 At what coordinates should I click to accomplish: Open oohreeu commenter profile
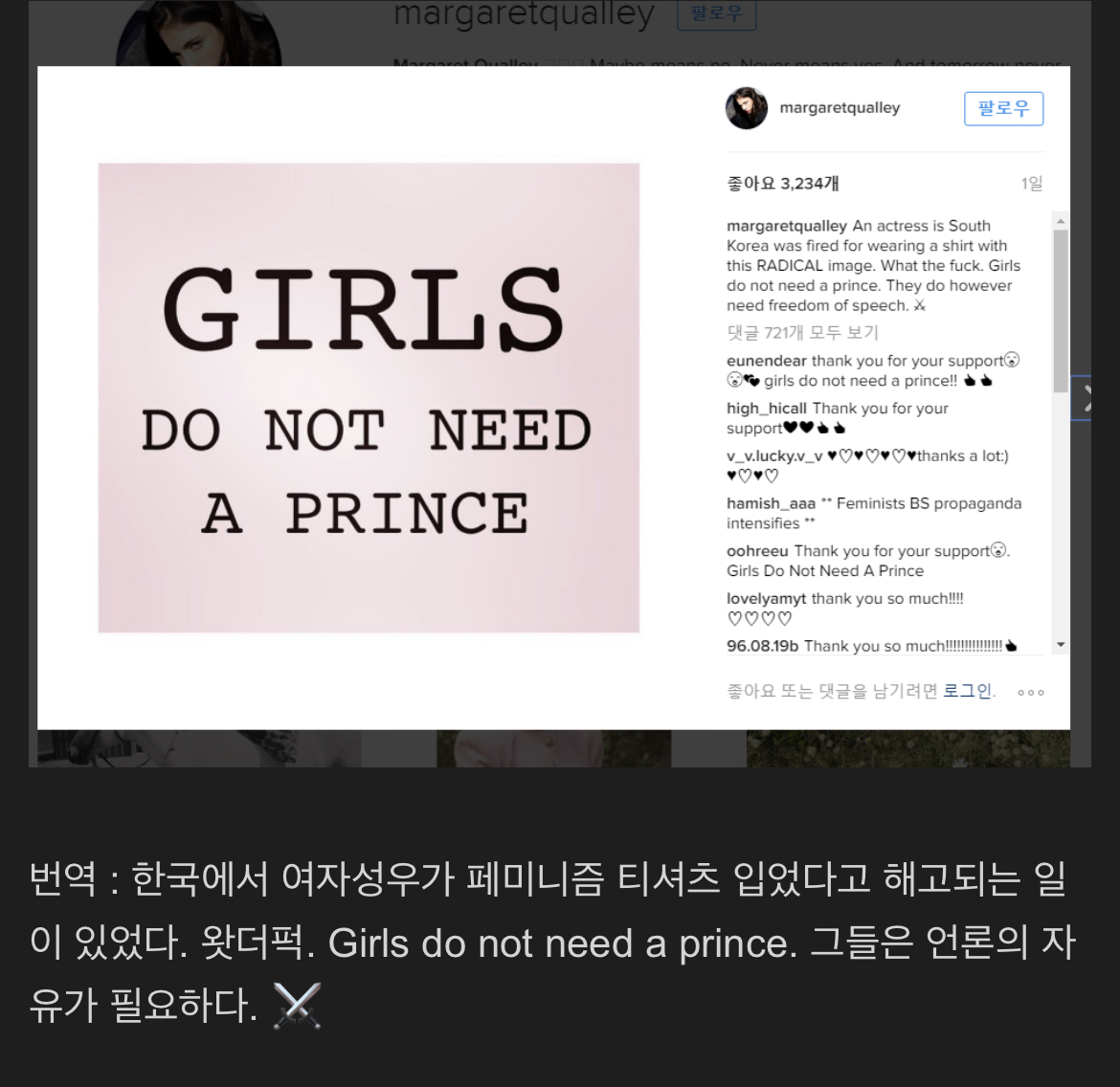click(757, 550)
